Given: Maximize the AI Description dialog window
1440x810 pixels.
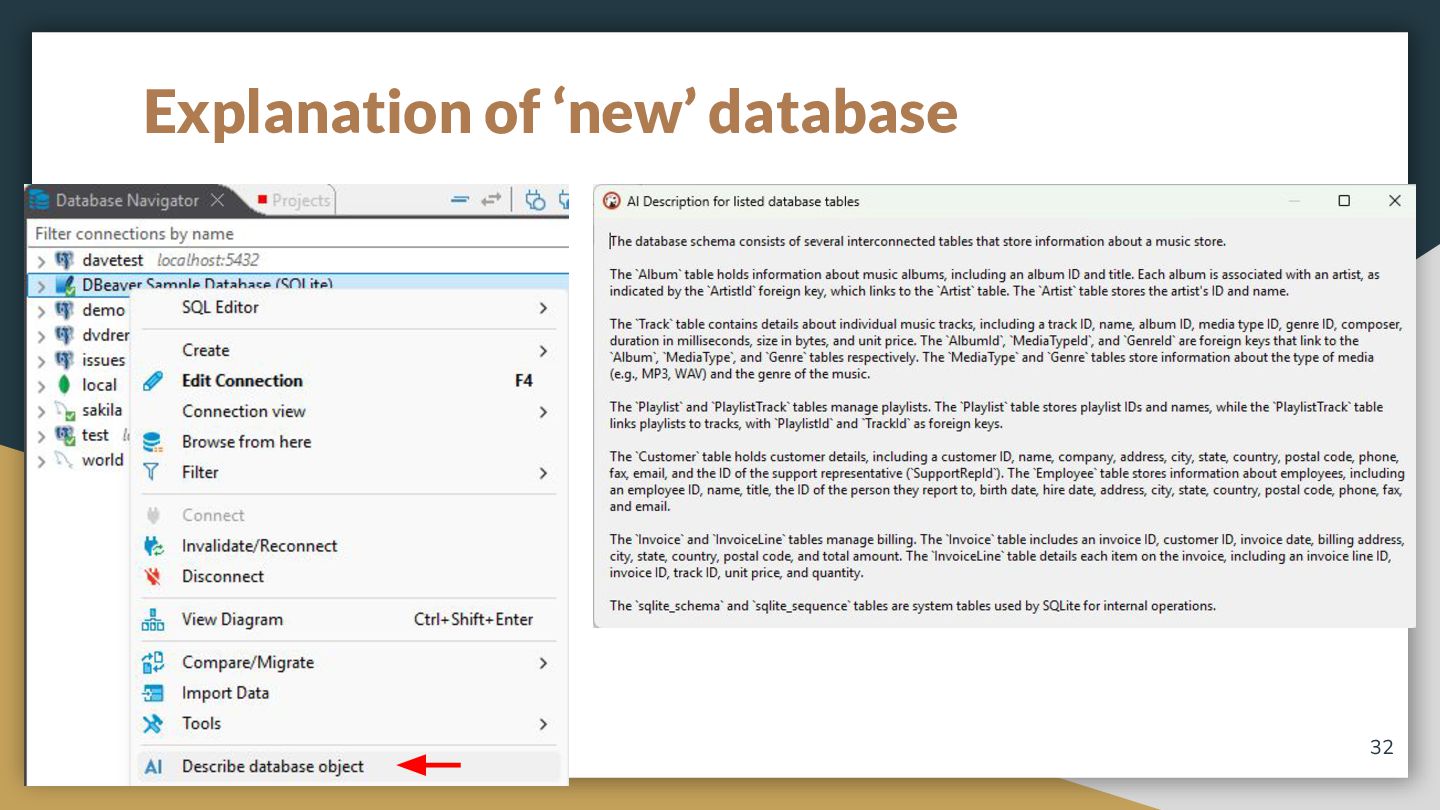Looking at the screenshot, I should (1344, 201).
